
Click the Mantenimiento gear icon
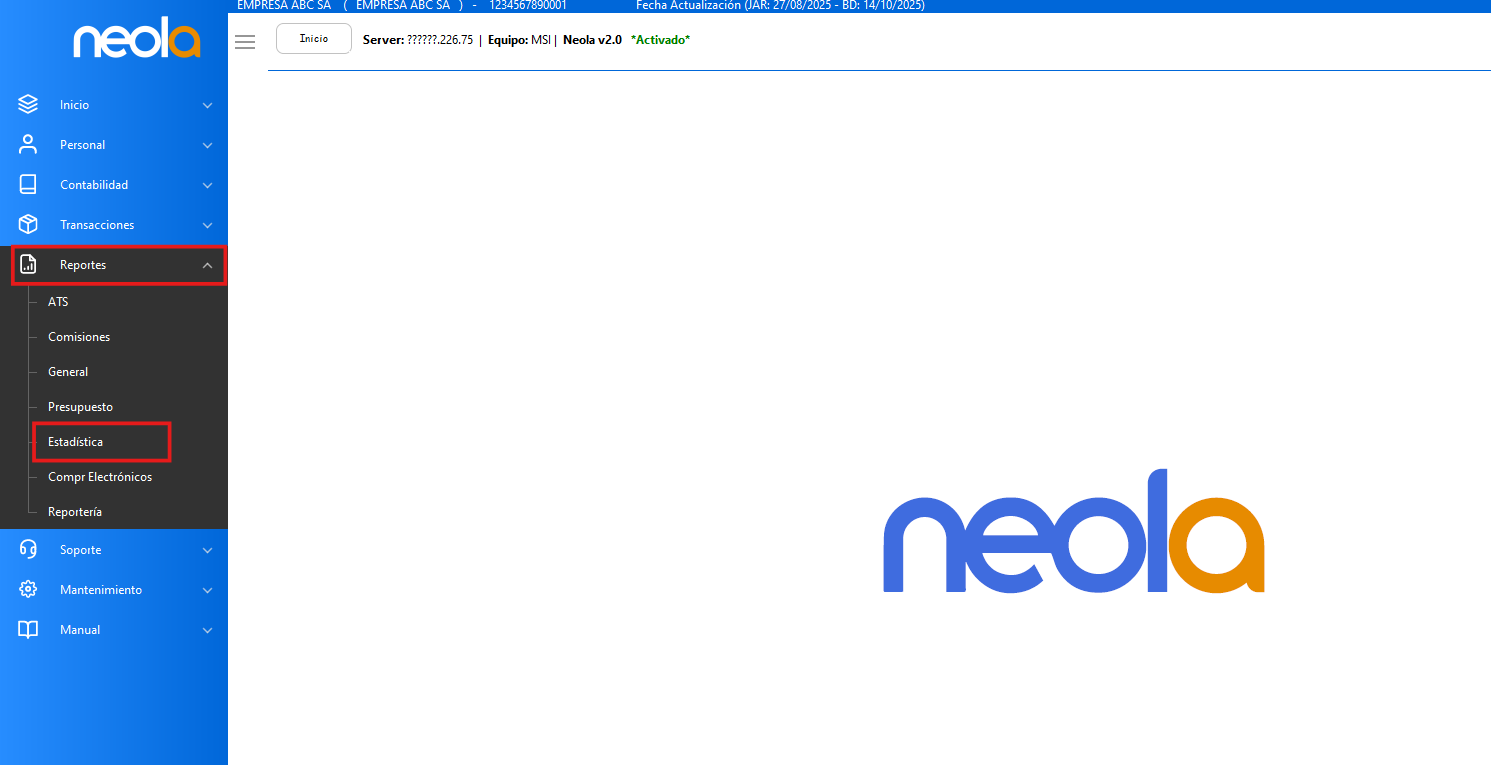pos(28,589)
